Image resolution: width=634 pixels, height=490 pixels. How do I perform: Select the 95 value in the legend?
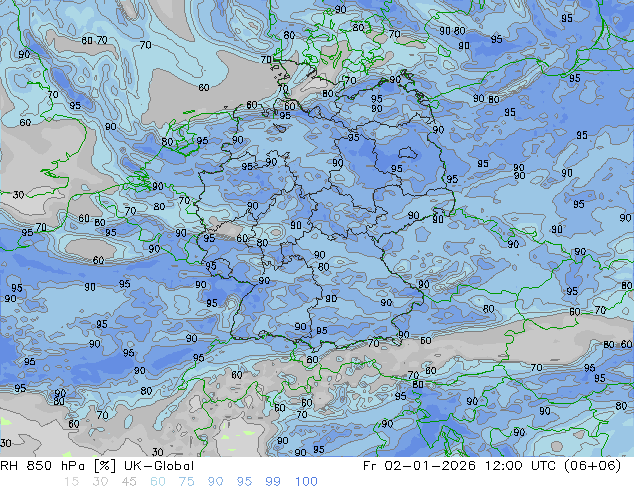tap(244, 482)
